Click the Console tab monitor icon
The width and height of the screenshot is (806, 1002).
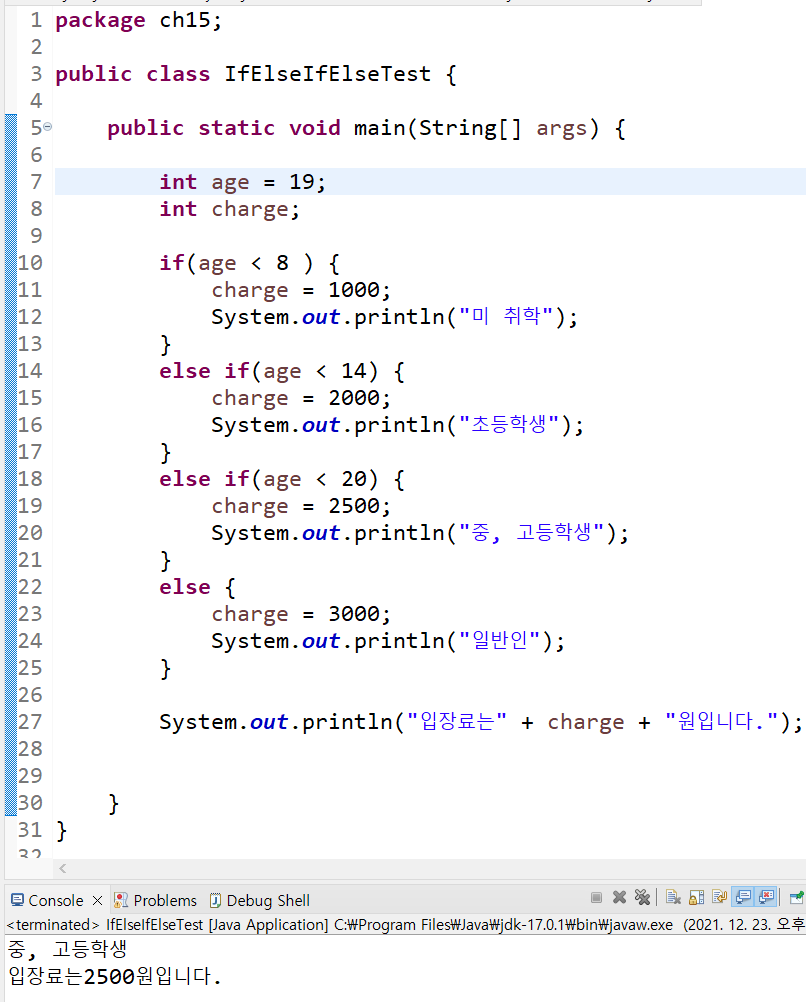(x=17, y=900)
